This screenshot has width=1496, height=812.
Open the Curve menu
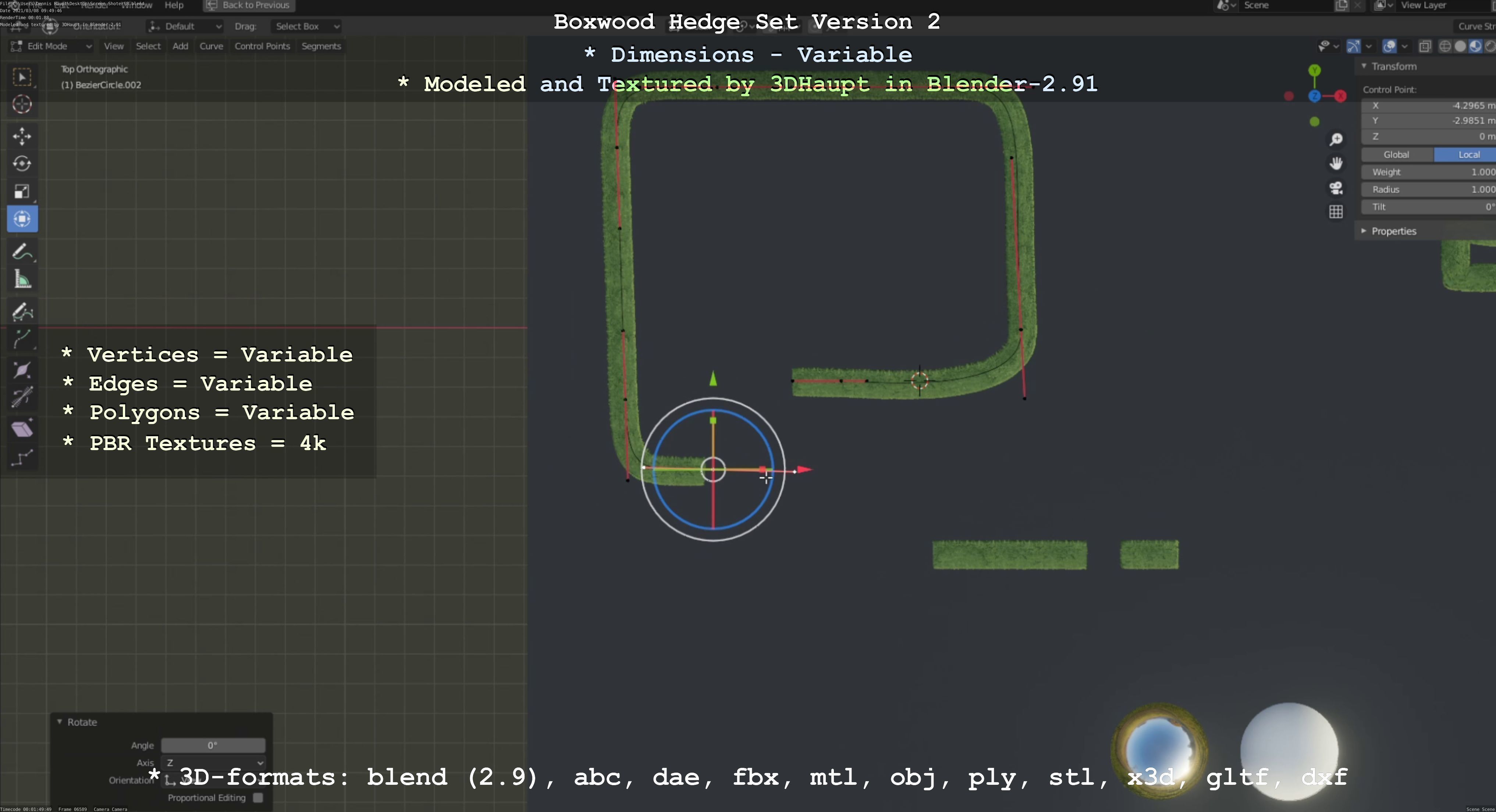pos(211,46)
